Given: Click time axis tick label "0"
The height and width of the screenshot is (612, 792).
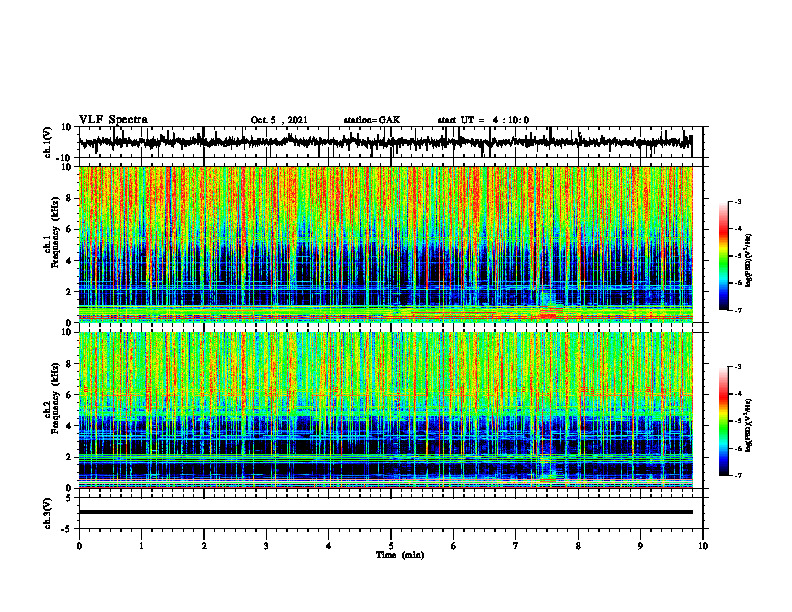Looking at the screenshot, I should [79, 546].
